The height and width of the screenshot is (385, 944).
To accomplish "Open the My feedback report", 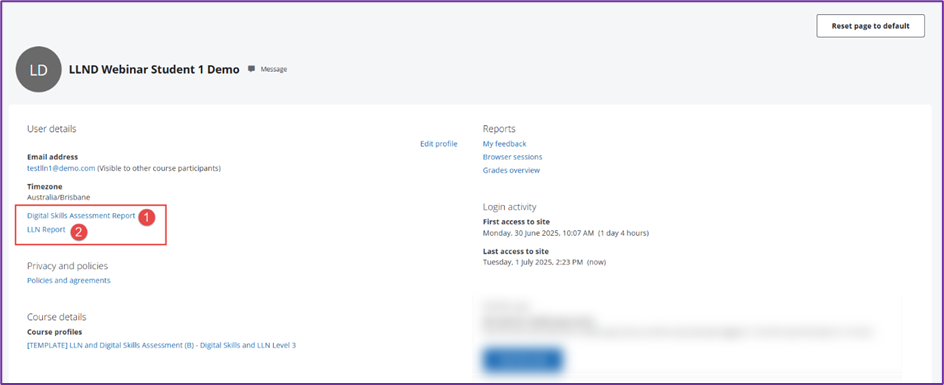I will [505, 144].
